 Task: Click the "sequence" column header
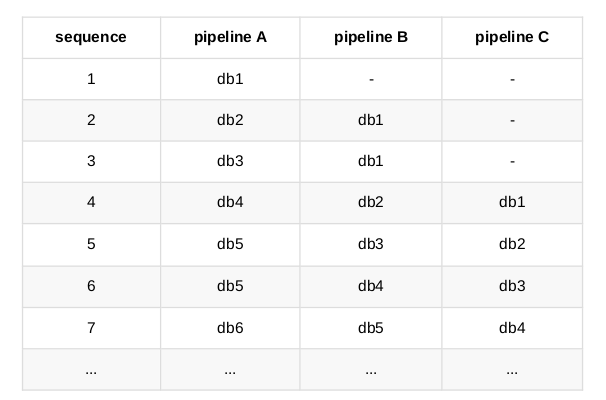tap(91, 38)
